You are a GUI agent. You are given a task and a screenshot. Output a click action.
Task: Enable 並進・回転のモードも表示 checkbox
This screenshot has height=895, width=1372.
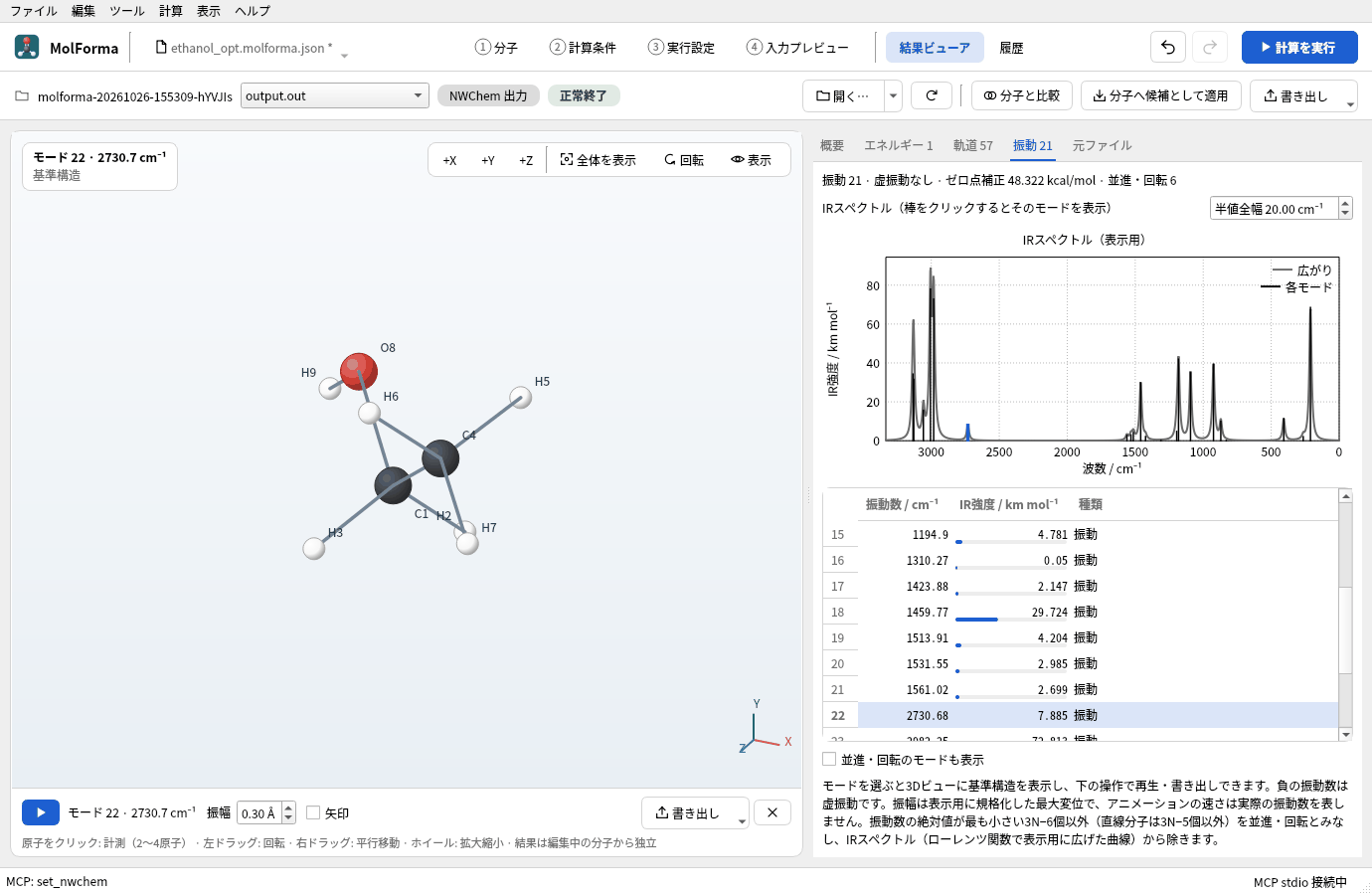[x=829, y=759]
